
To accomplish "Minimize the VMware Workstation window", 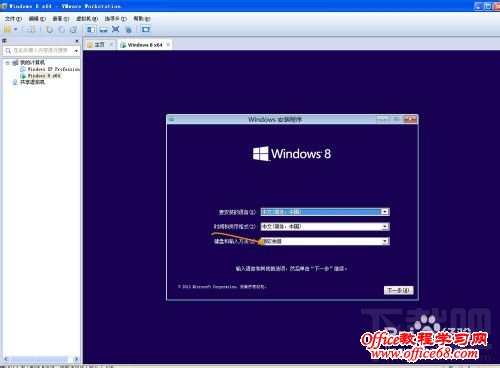I will 479,6.
